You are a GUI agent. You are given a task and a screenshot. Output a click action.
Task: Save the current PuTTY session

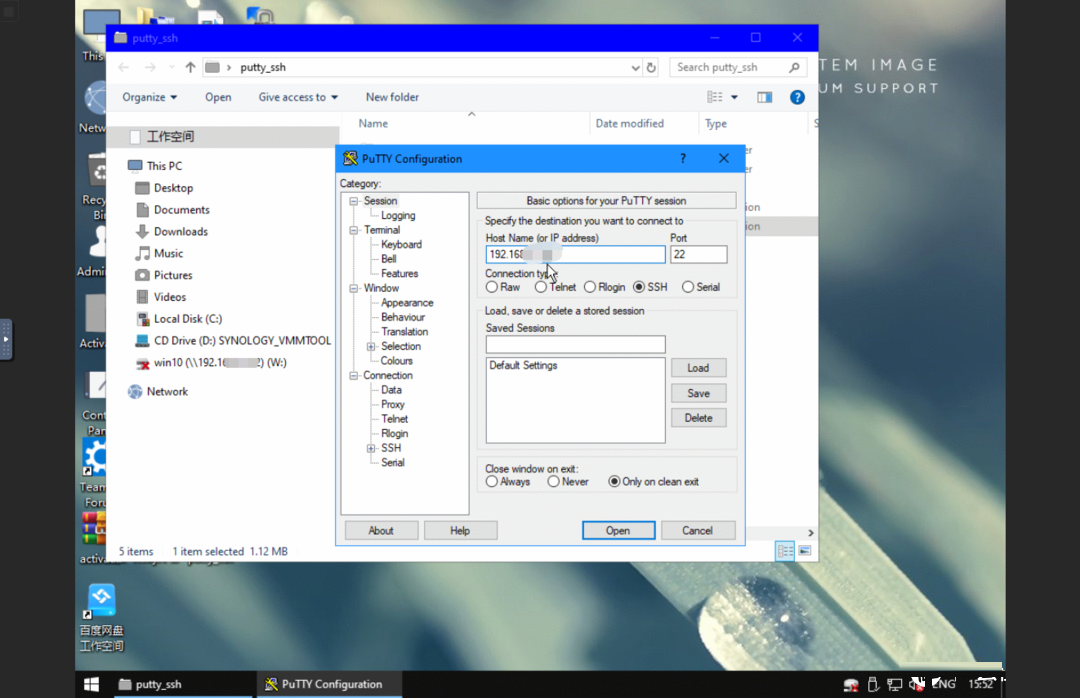pos(698,393)
